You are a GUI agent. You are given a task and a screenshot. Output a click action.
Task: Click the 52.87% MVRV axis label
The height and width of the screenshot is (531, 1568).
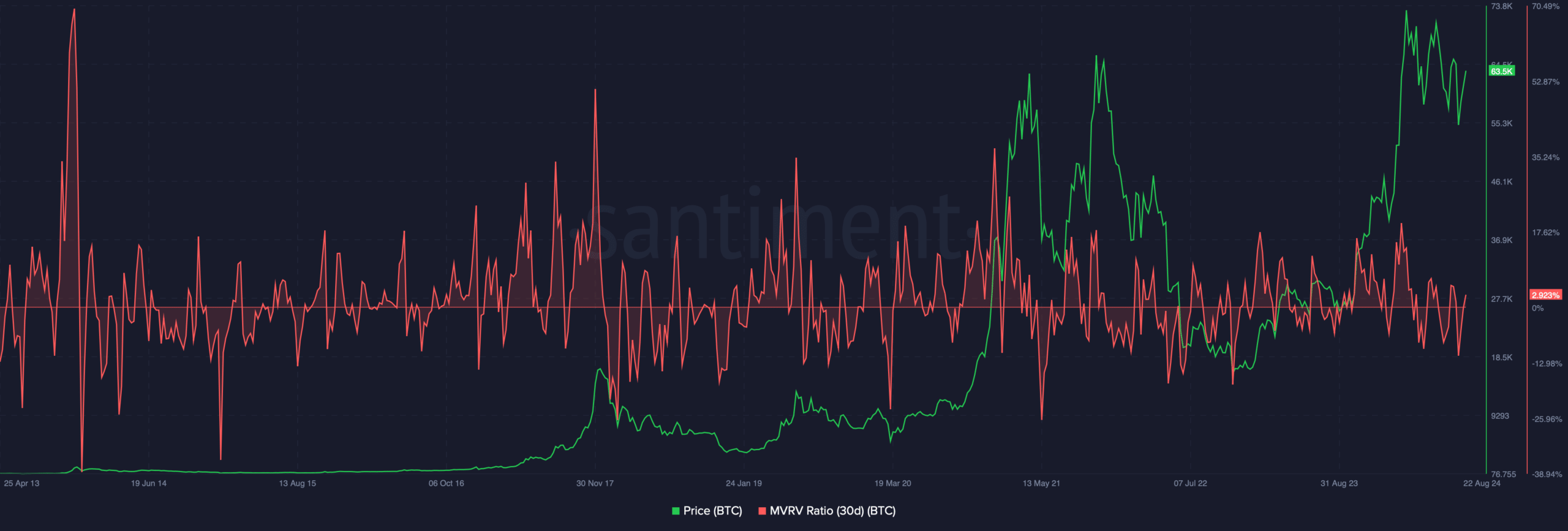pos(1546,81)
